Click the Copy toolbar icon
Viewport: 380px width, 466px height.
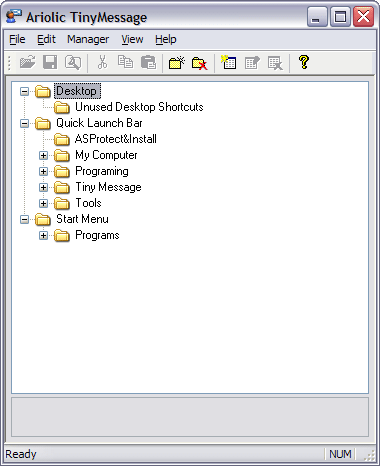click(125, 62)
